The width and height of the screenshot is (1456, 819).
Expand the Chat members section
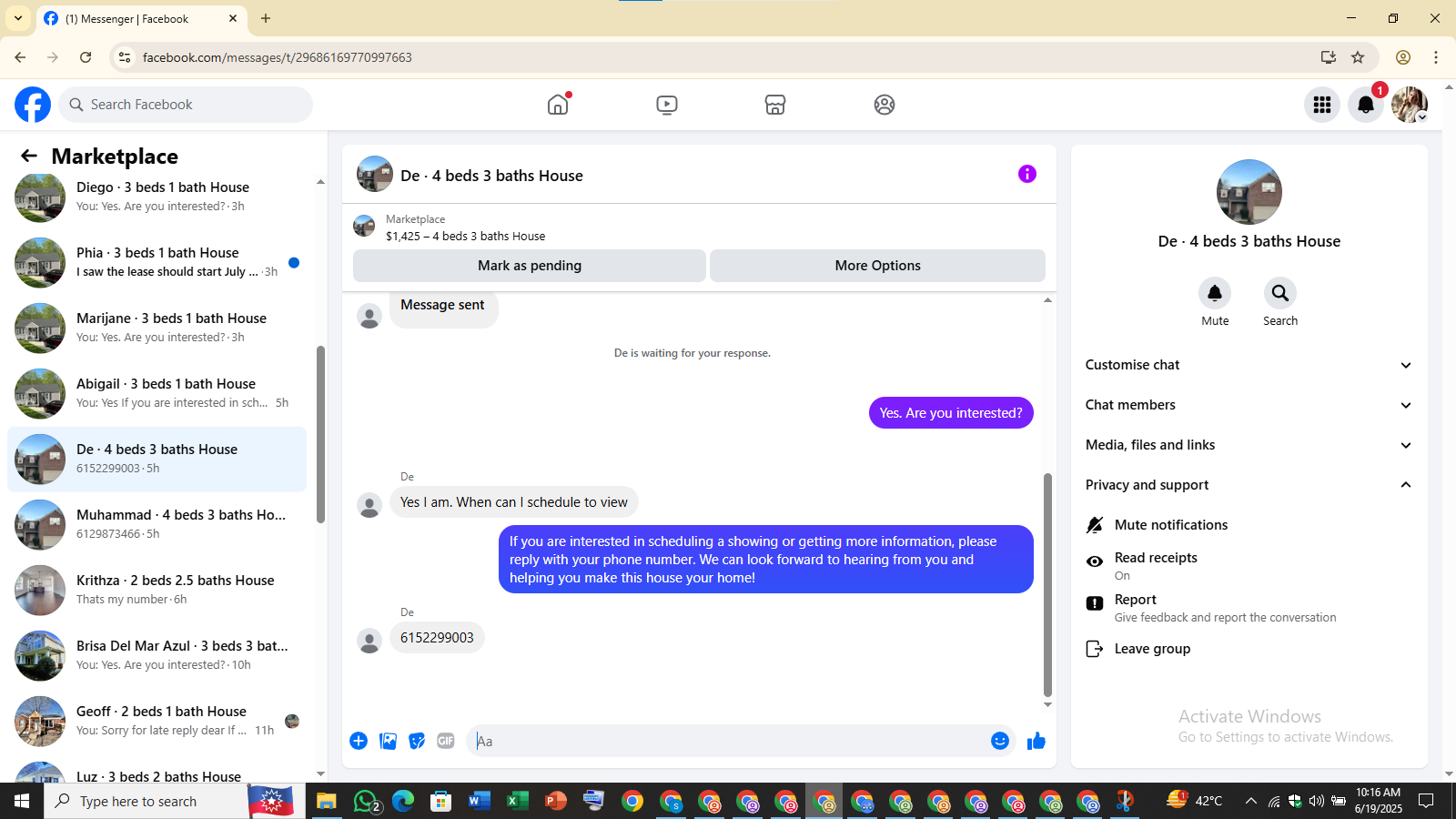(1249, 405)
